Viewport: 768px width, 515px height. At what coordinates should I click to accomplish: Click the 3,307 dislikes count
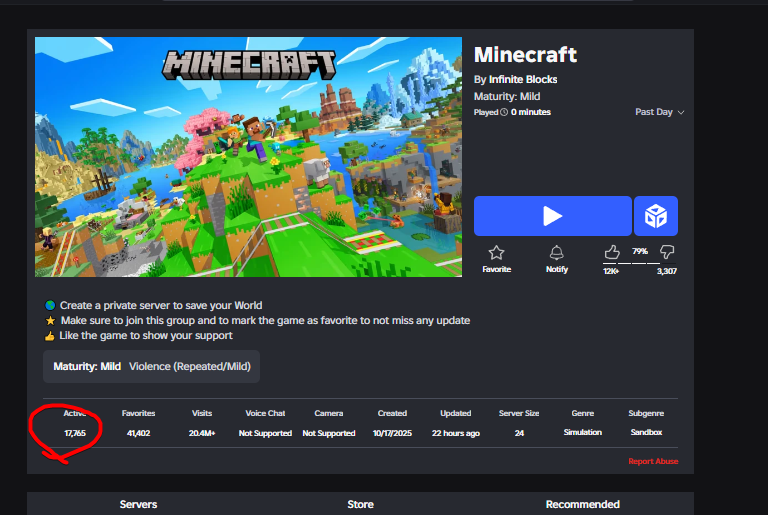pos(667,271)
